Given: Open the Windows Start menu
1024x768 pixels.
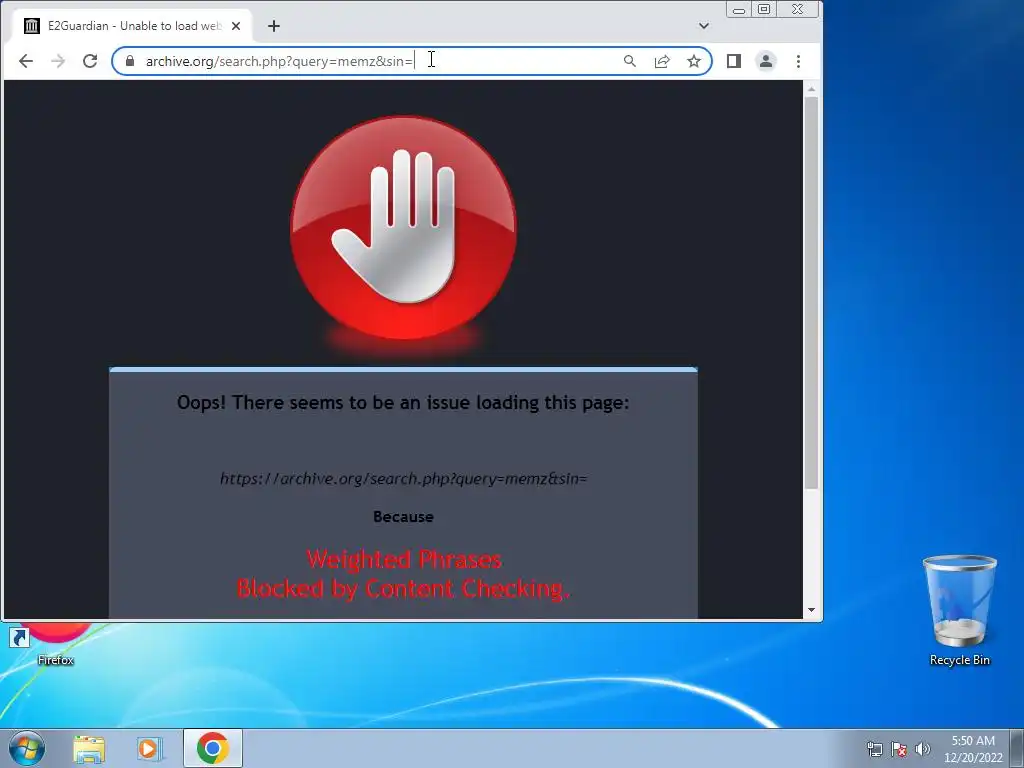Looking at the screenshot, I should click(27, 748).
